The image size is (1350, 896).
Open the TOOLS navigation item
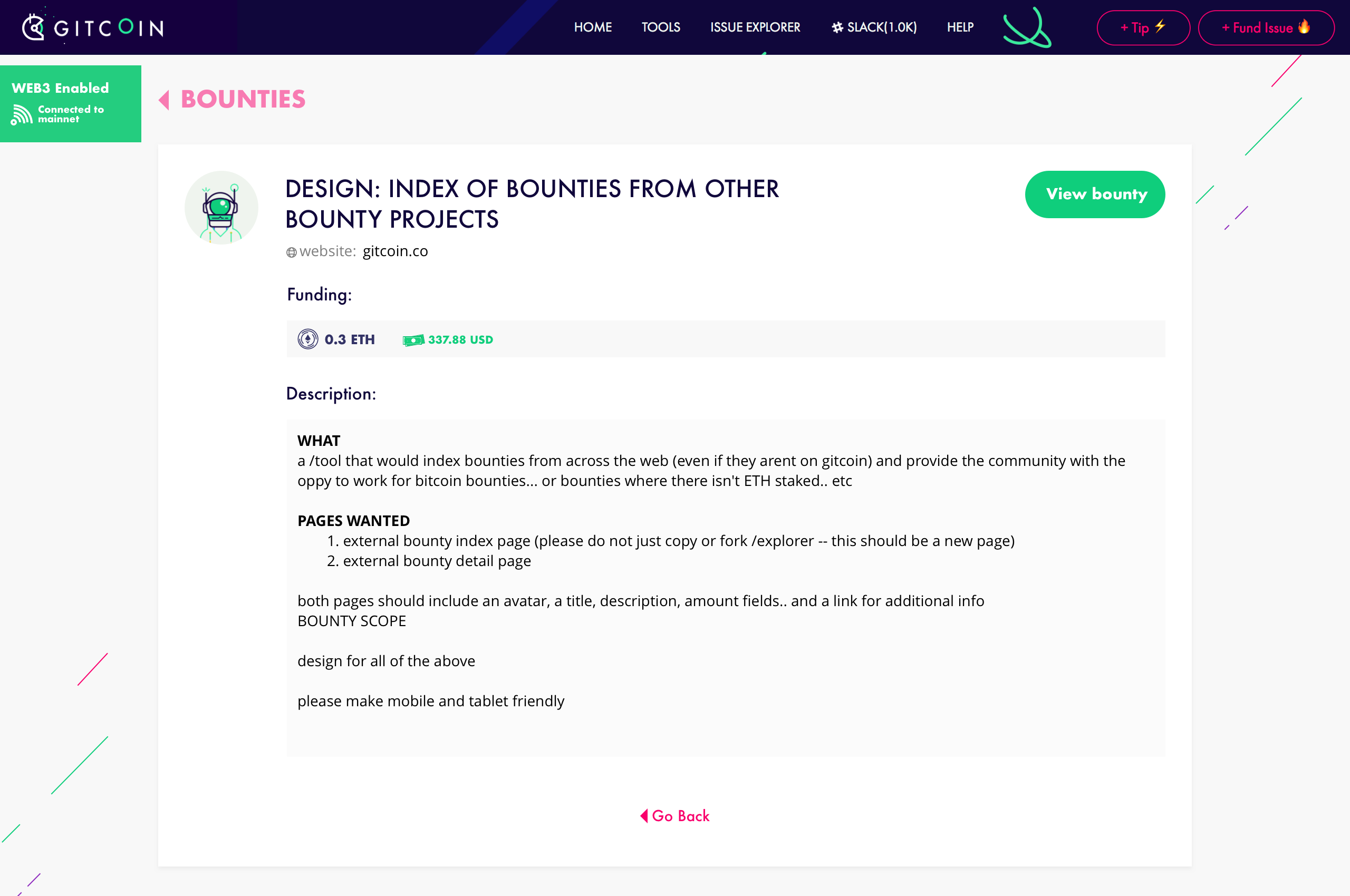(660, 27)
